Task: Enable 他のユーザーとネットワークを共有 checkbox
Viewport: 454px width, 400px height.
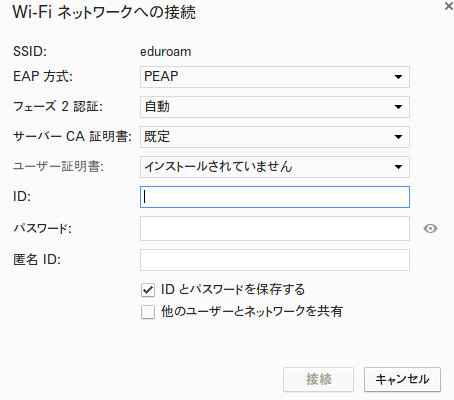Action: (148, 312)
